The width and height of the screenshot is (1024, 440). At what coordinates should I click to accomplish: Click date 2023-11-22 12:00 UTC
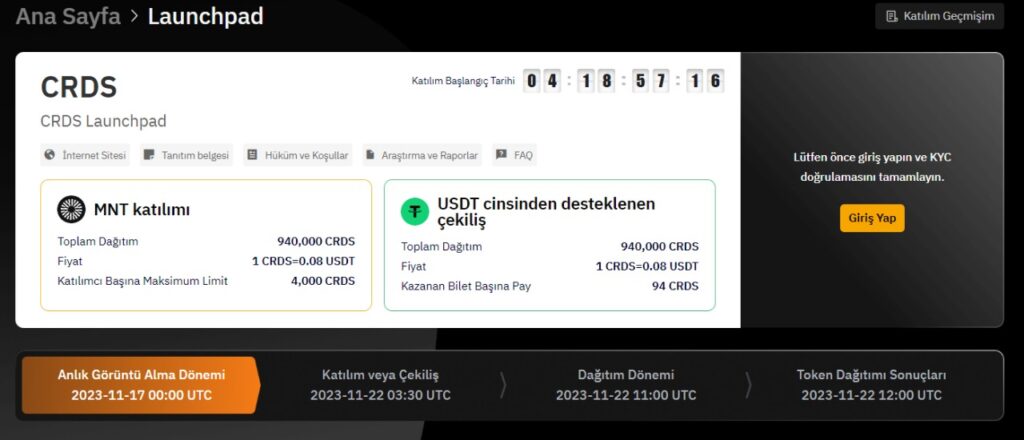(871, 396)
